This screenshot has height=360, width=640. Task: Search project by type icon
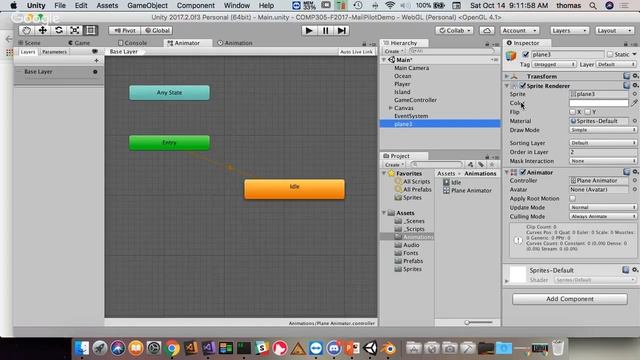pos(470,164)
